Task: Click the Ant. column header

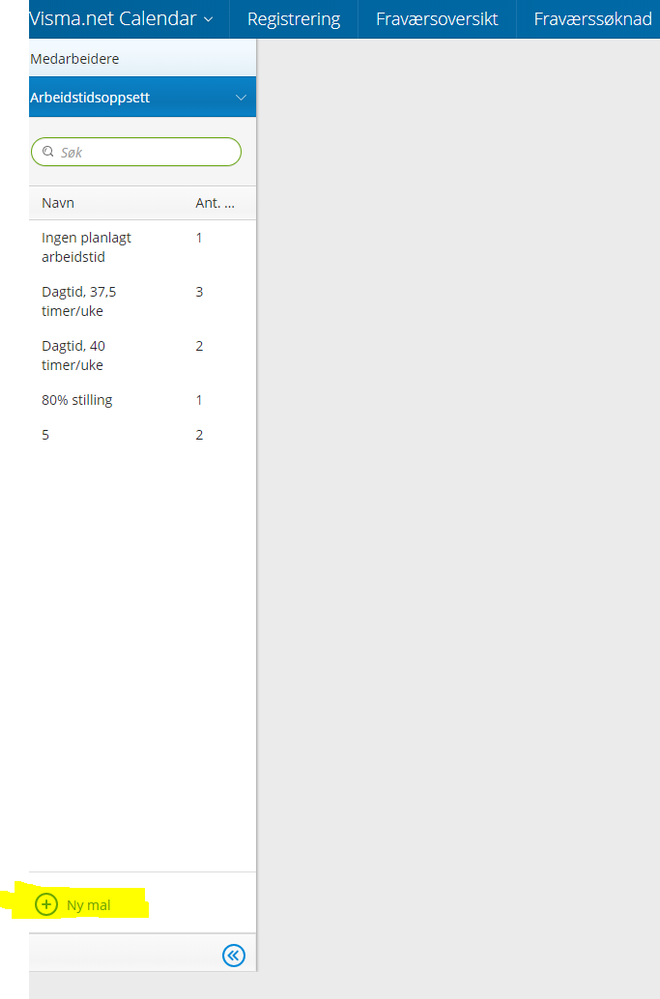Action: 214,203
